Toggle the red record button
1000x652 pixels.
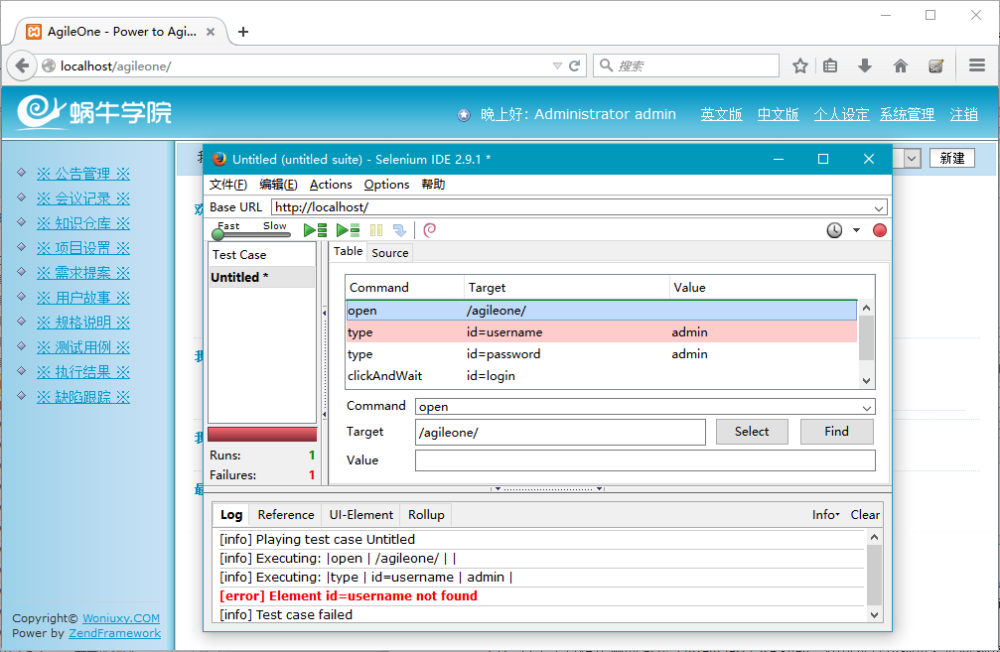(x=879, y=230)
